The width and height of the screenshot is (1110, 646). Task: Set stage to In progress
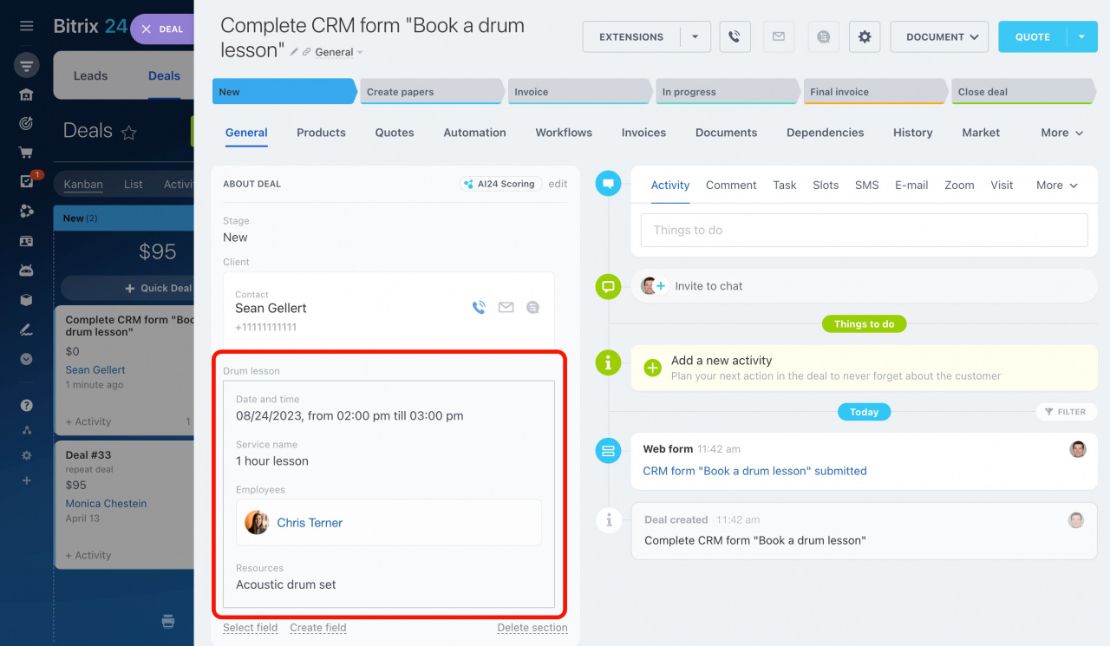point(727,92)
